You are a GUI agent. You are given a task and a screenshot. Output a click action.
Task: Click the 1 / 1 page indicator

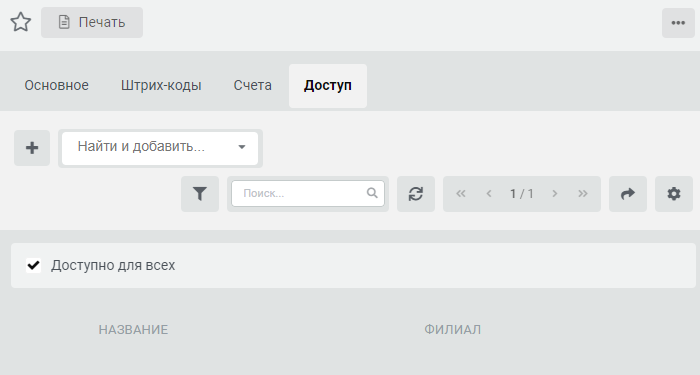click(522, 194)
